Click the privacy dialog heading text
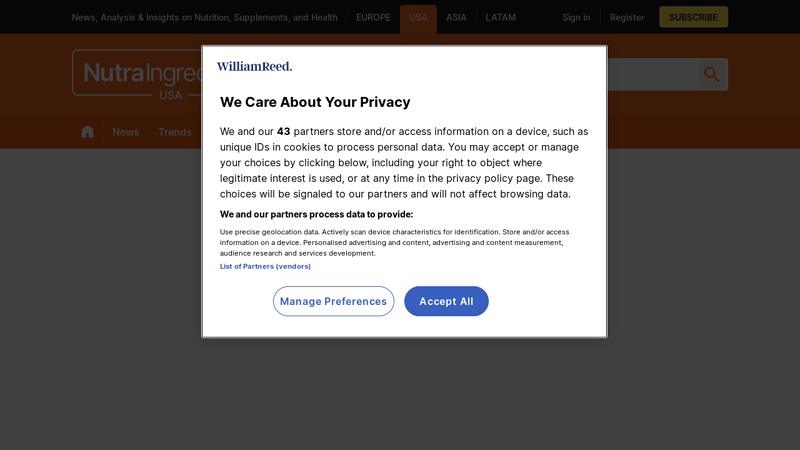Screen dimensions: 800x450 (x=315, y=102)
